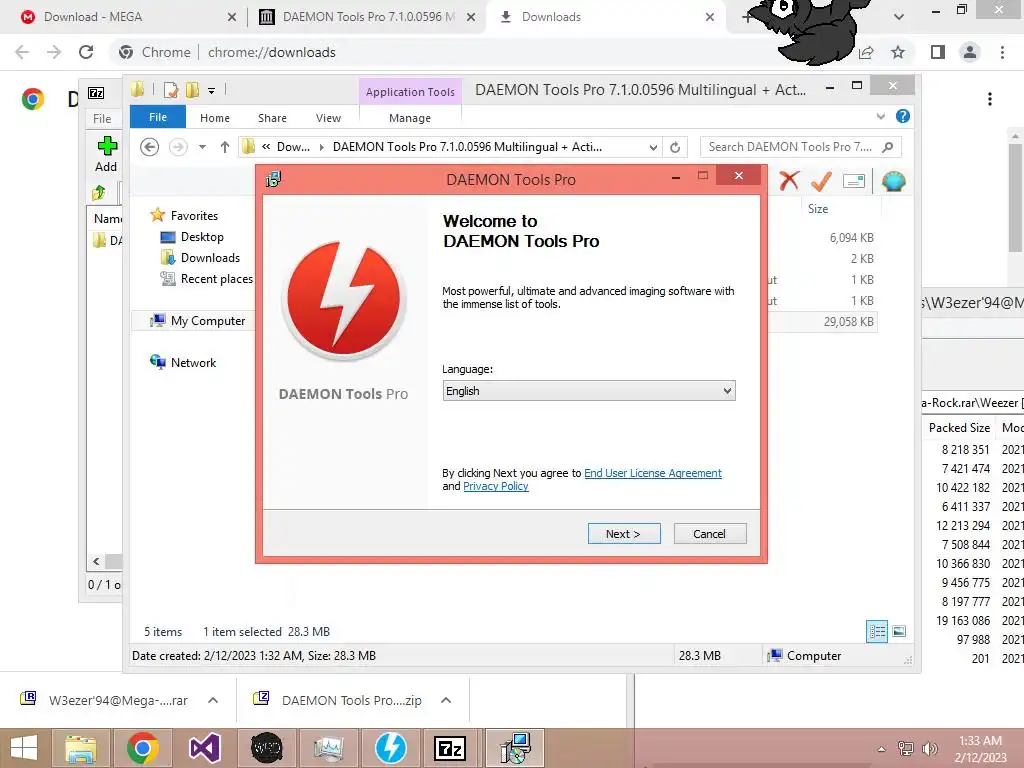Expand options for W3ezer'94@Mega rar download
This screenshot has width=1024, height=768.
click(x=213, y=700)
